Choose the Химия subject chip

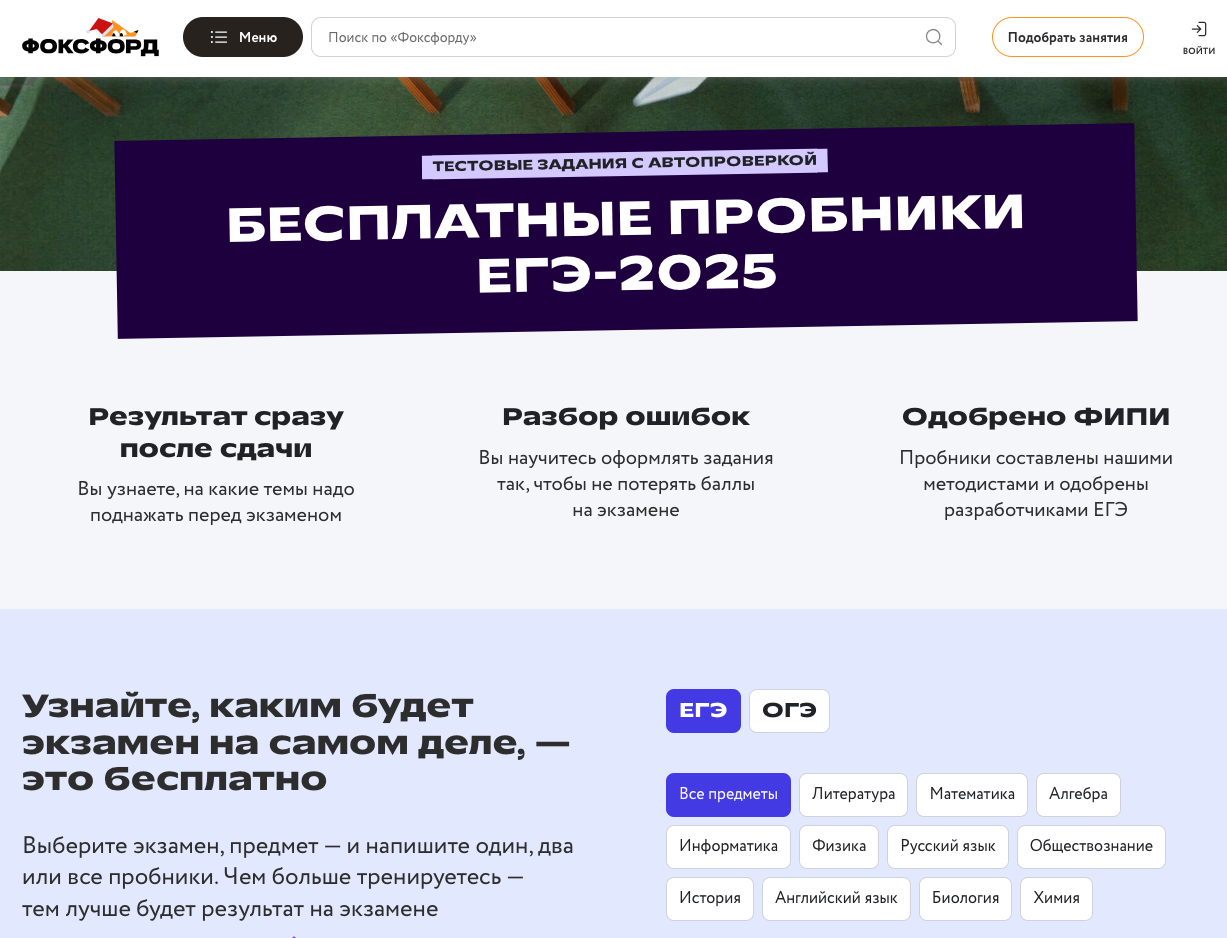tap(1056, 899)
